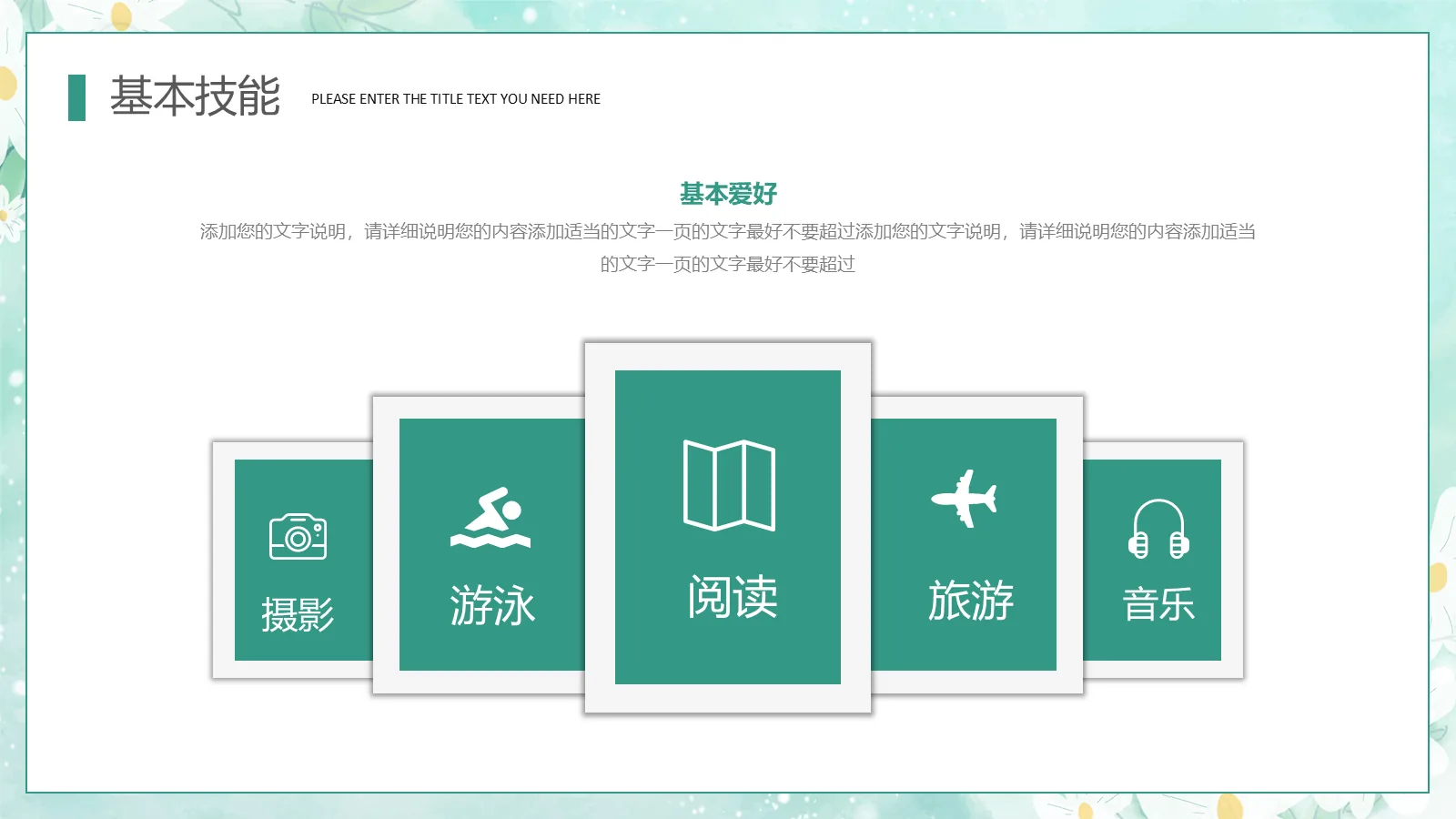Screen dimensions: 1456x819
Task: Click the PLEASE ENTER THE TITLE TEXT subtitle
Action: (456, 99)
